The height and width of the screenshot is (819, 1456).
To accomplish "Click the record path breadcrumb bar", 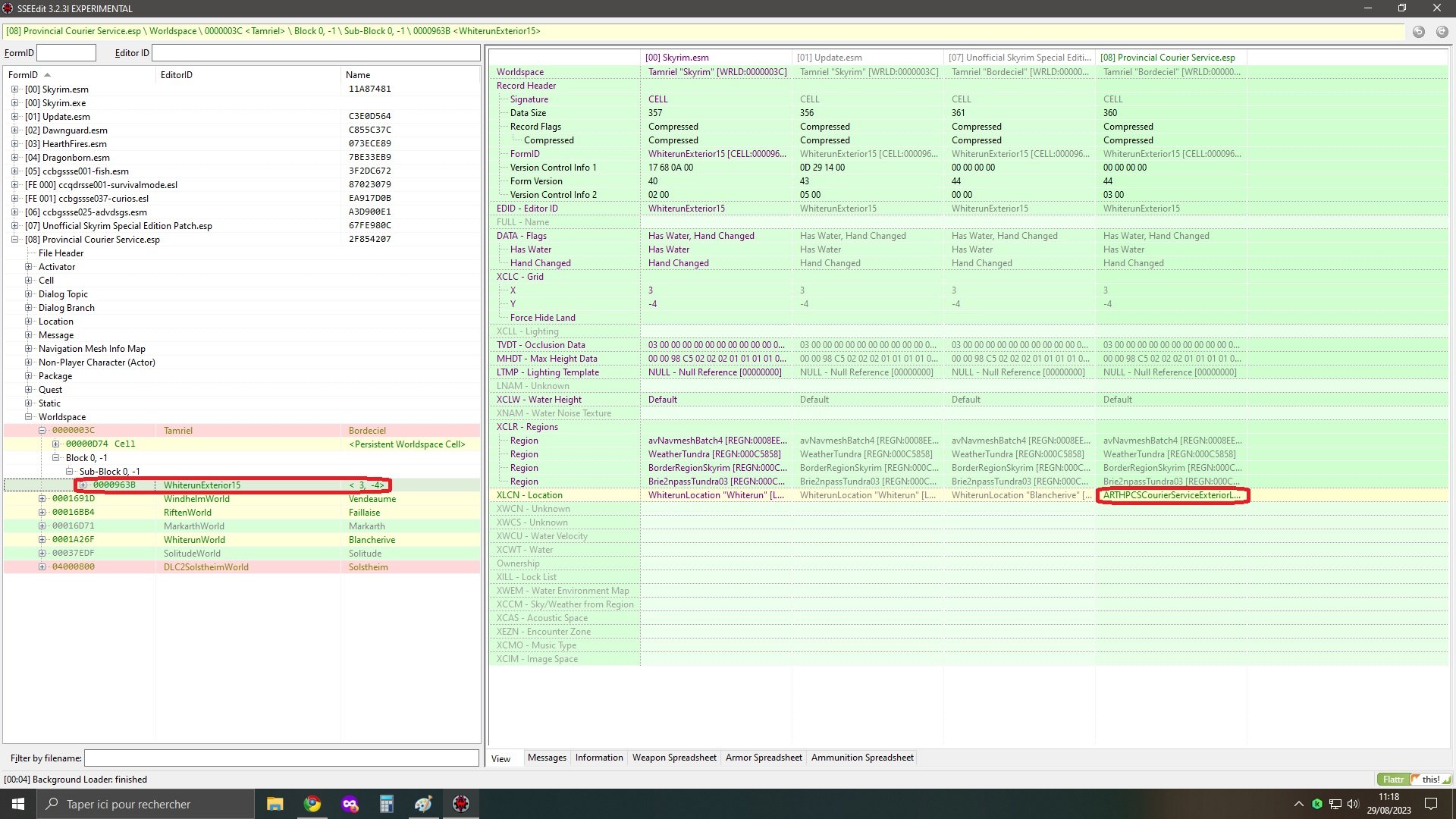I will [704, 31].
